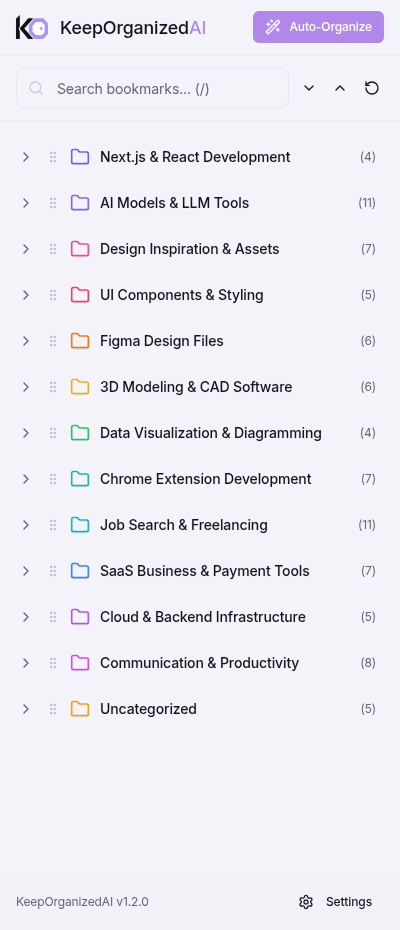The width and height of the screenshot is (400, 930).
Task: Select the Communication & Productivity folder name
Action: coord(199,663)
